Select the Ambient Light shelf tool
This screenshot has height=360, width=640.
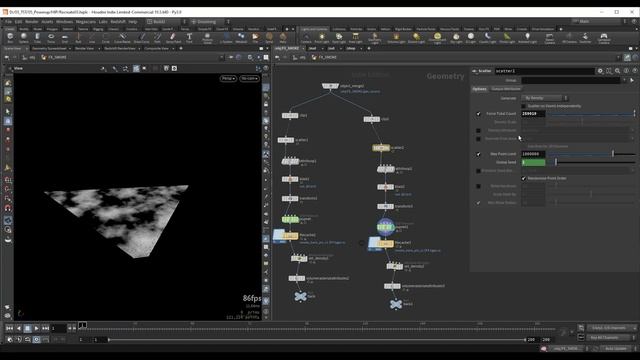point(527,38)
